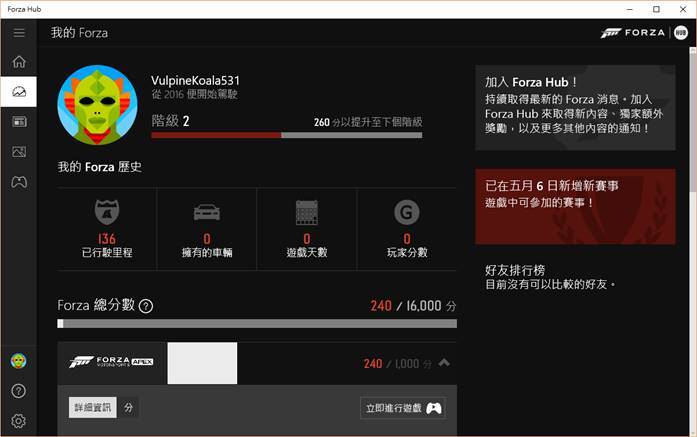This screenshot has width=697, height=437.
Task: Click the 擁有的車輛 car stat tile
Action: (207, 230)
